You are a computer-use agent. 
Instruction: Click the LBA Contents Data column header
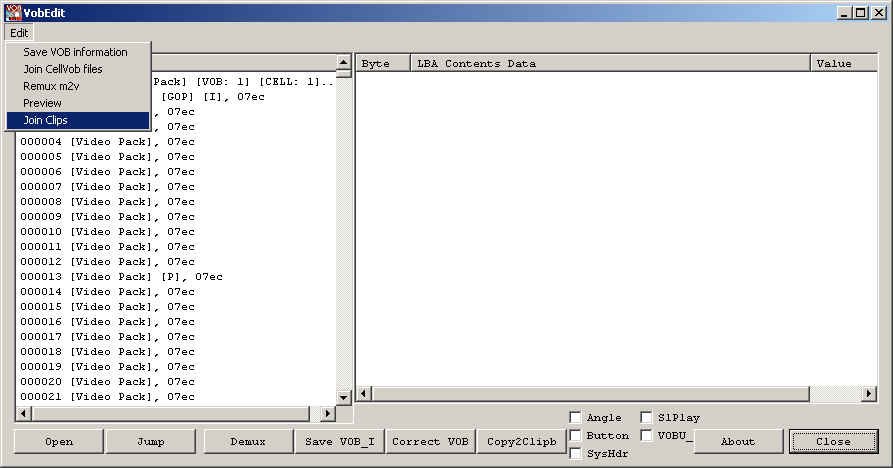coord(610,64)
